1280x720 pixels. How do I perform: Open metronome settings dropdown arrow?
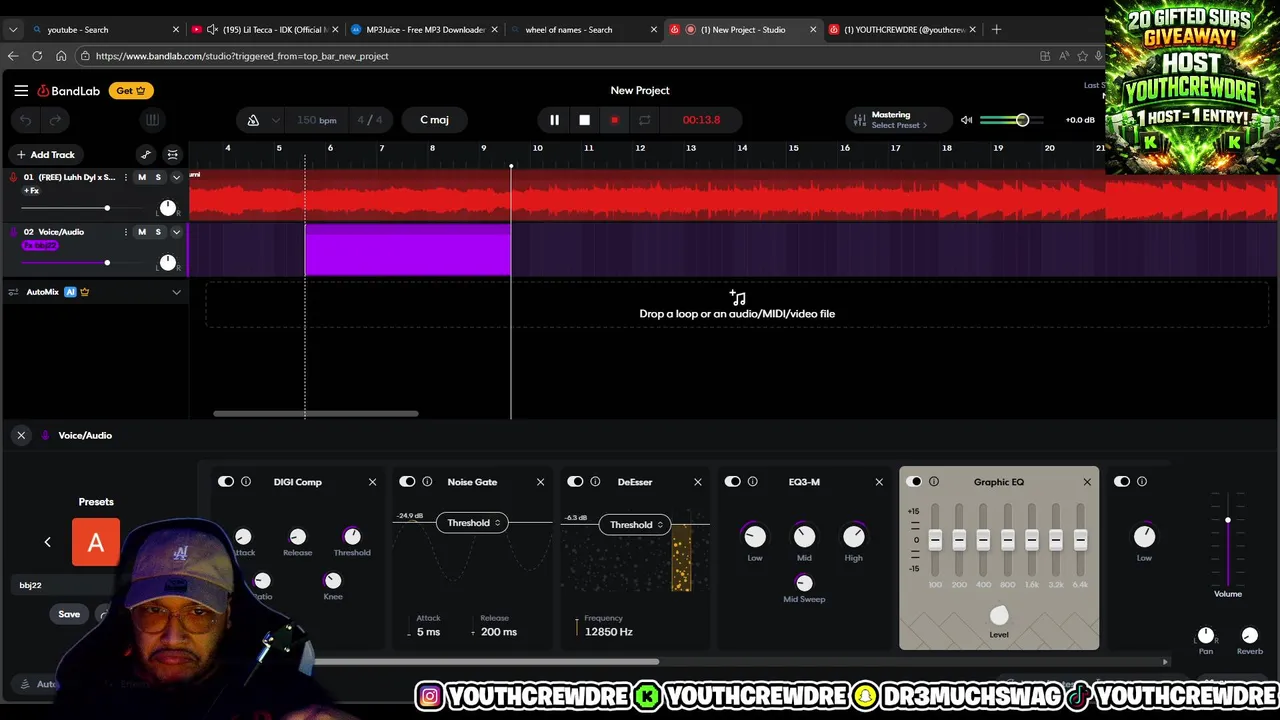click(x=275, y=120)
